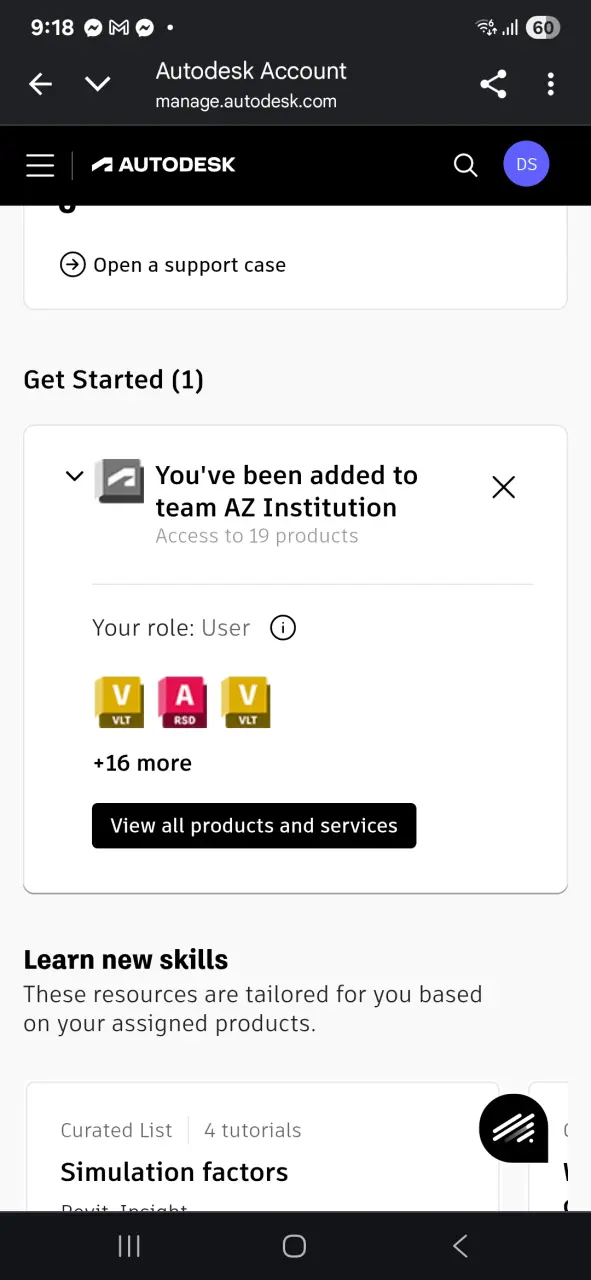The width and height of the screenshot is (591, 1280).
Task: Tap the red RSD product icon
Action: pos(184,702)
